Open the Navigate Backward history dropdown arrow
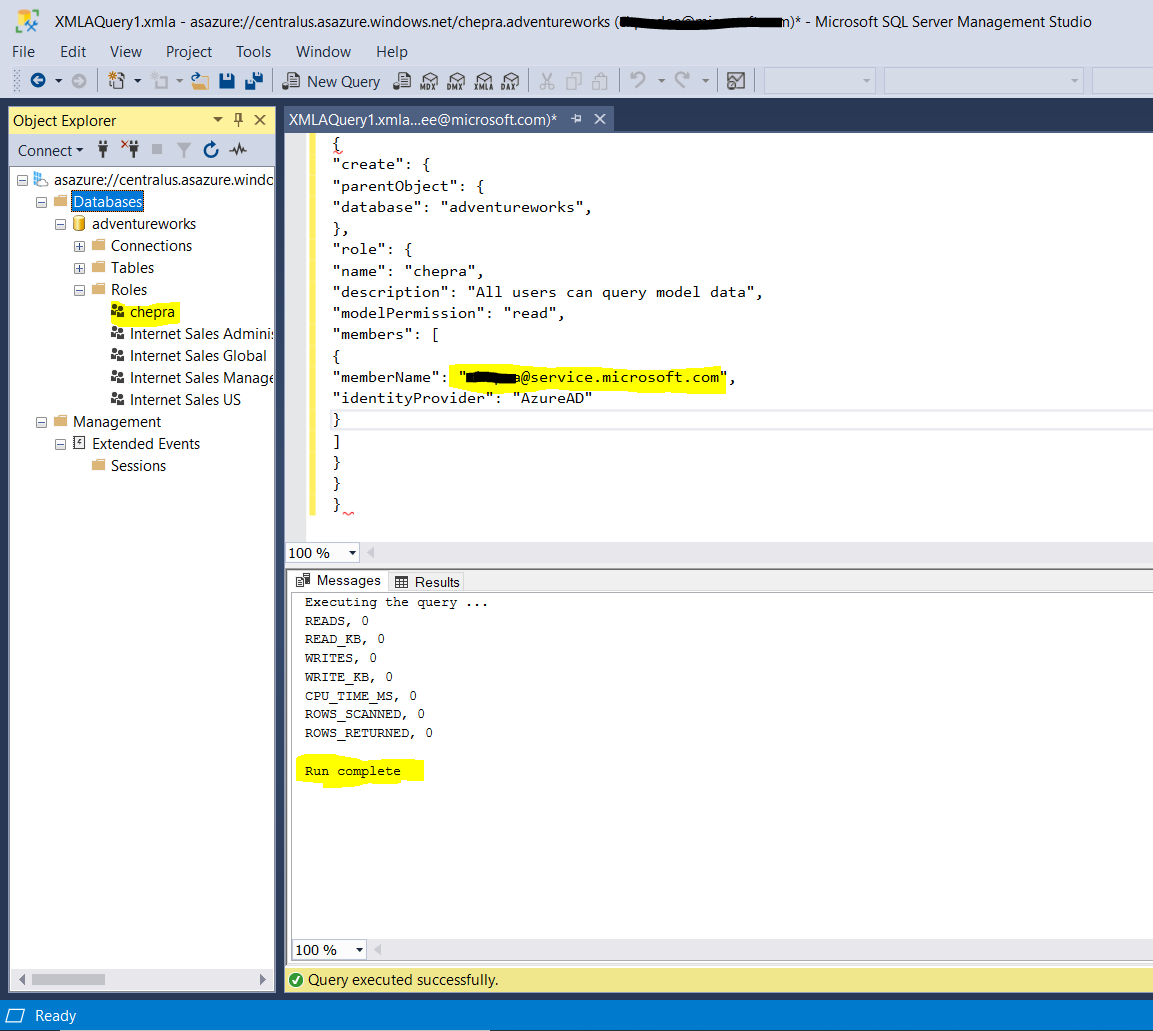Viewport: 1153px width, 1031px height. (x=58, y=81)
